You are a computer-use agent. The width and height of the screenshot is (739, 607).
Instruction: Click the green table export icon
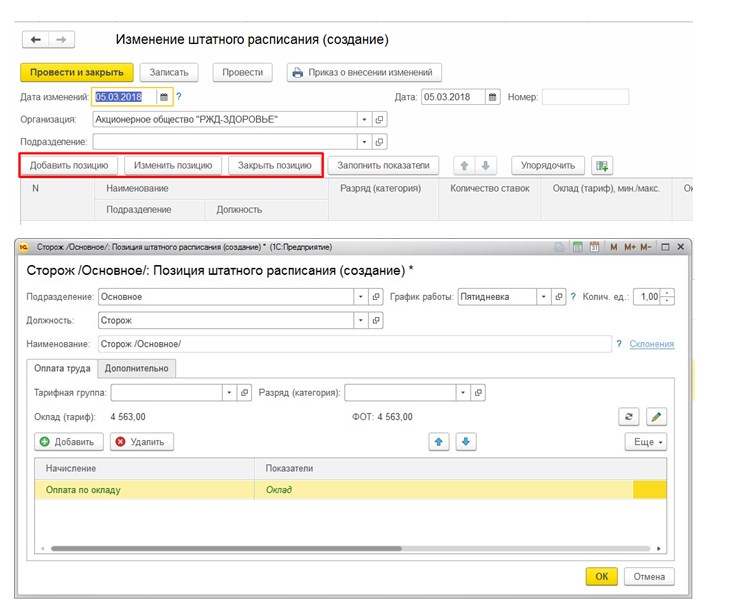click(x=601, y=165)
